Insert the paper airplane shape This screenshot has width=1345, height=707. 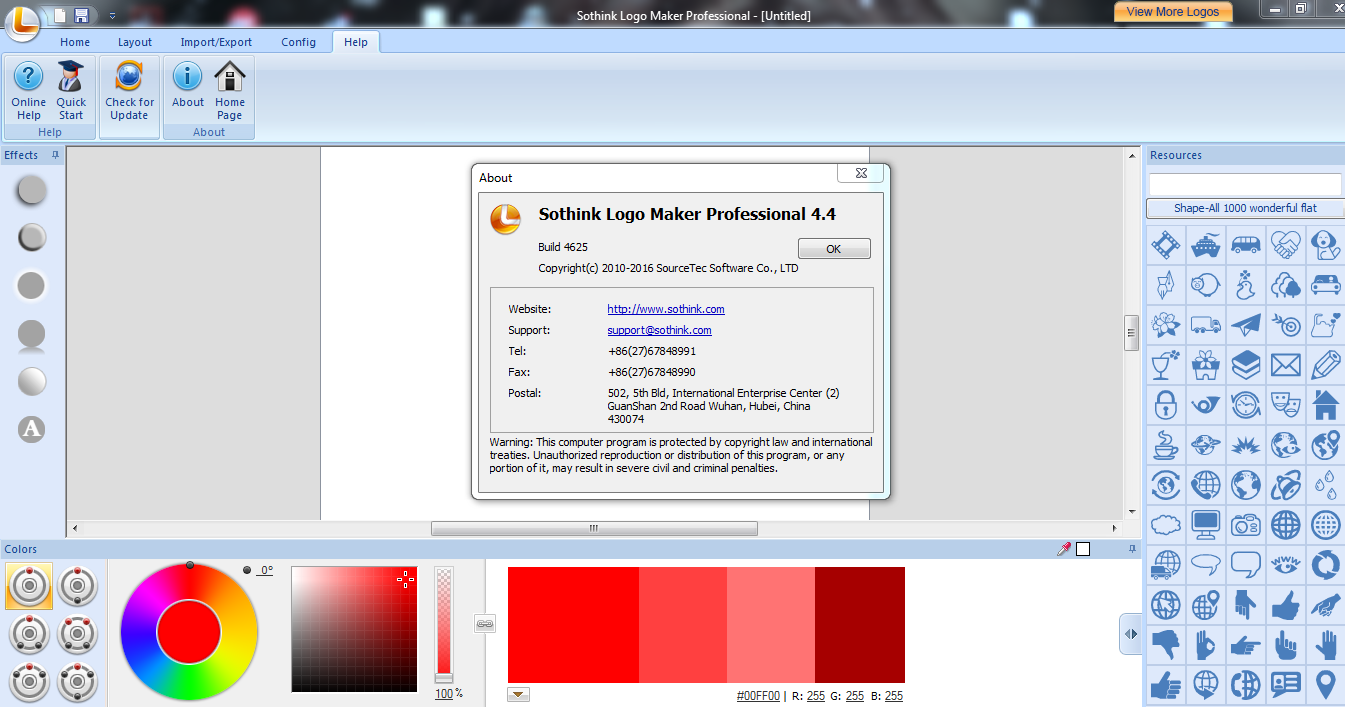tap(1246, 325)
